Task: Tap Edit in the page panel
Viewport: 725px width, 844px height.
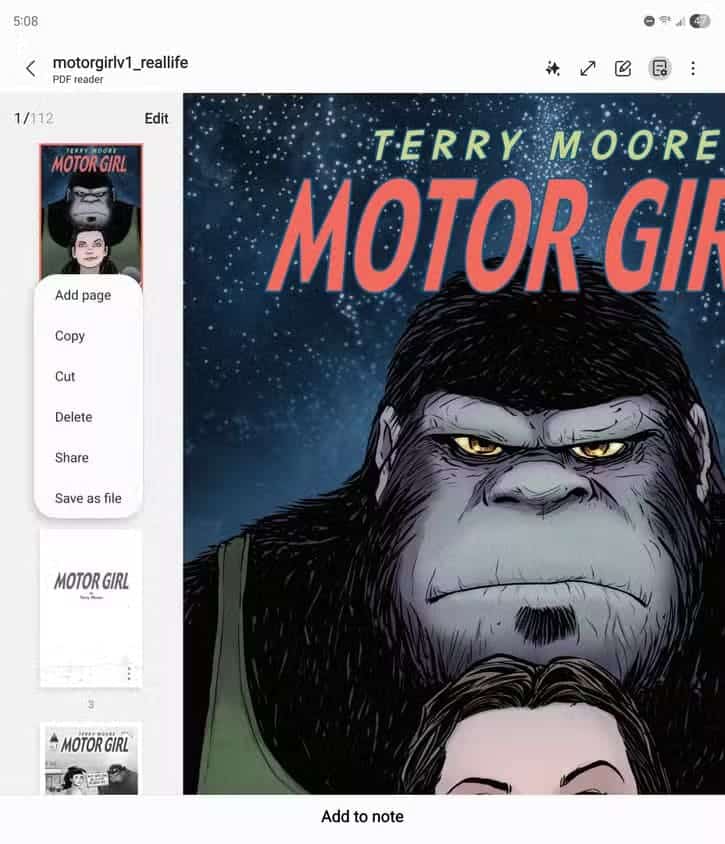Action: tap(156, 118)
